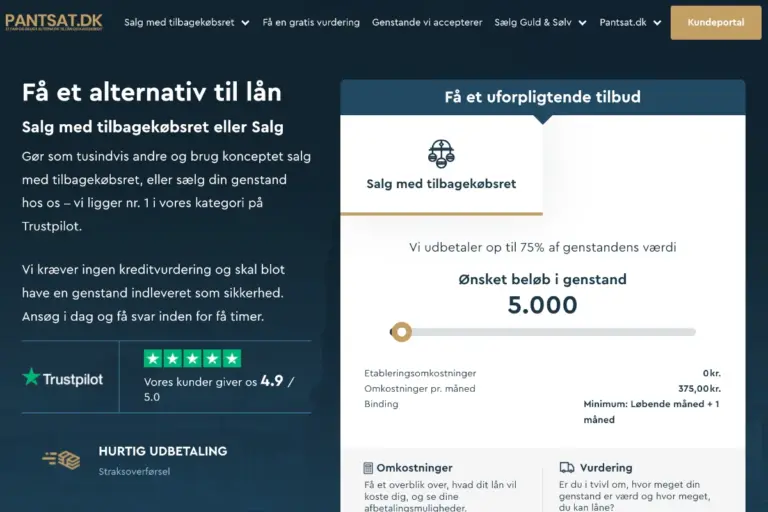Click the Få et uforpligtende tilbud header
The image size is (768, 512).
tap(543, 97)
